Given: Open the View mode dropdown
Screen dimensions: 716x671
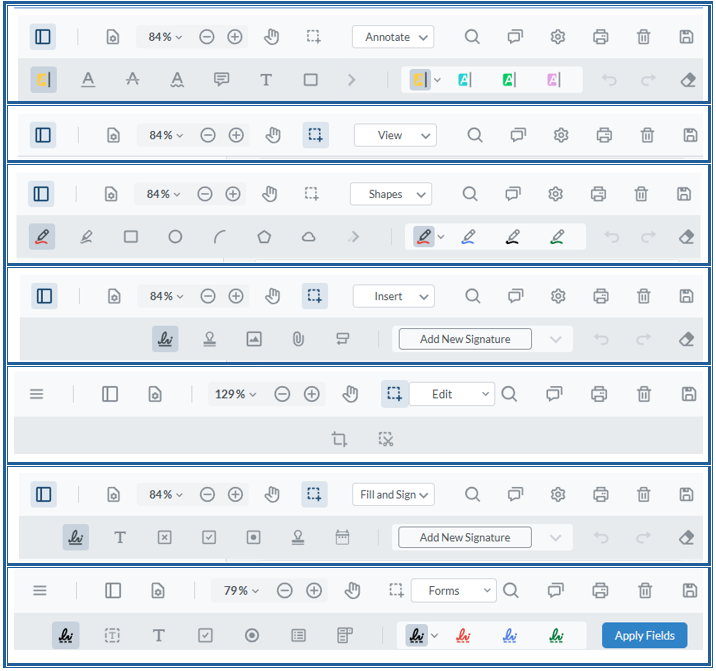Looking at the screenshot, I should [x=395, y=135].
